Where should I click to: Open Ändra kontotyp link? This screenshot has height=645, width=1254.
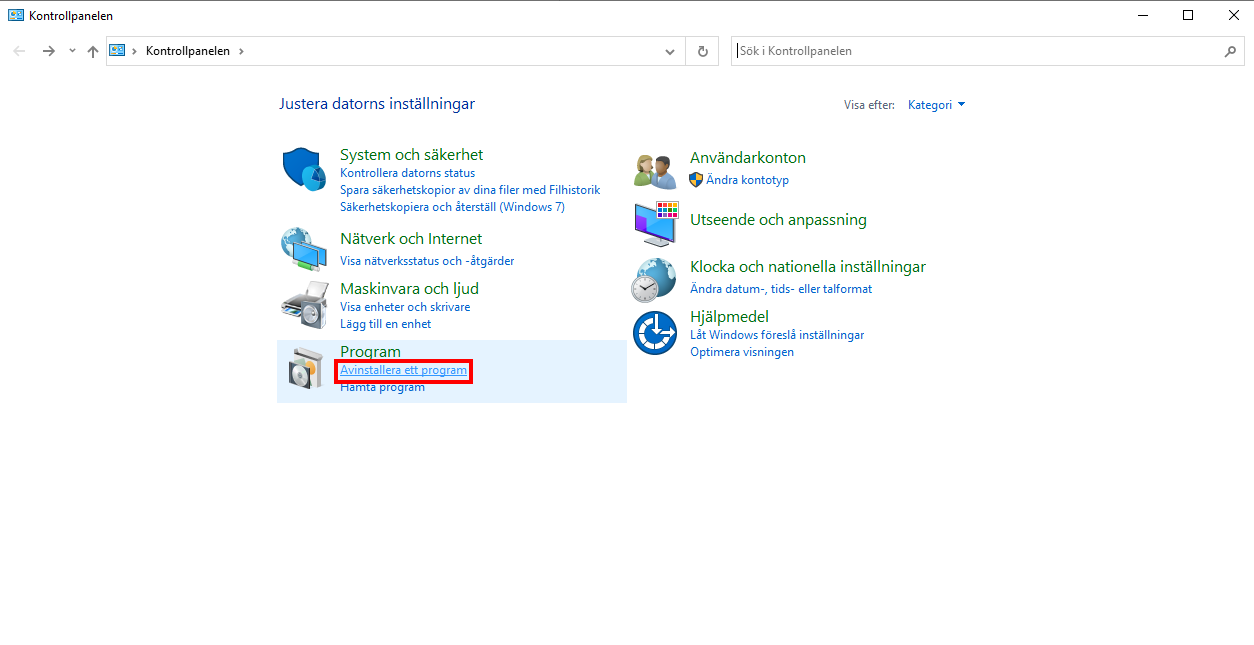[747, 180]
